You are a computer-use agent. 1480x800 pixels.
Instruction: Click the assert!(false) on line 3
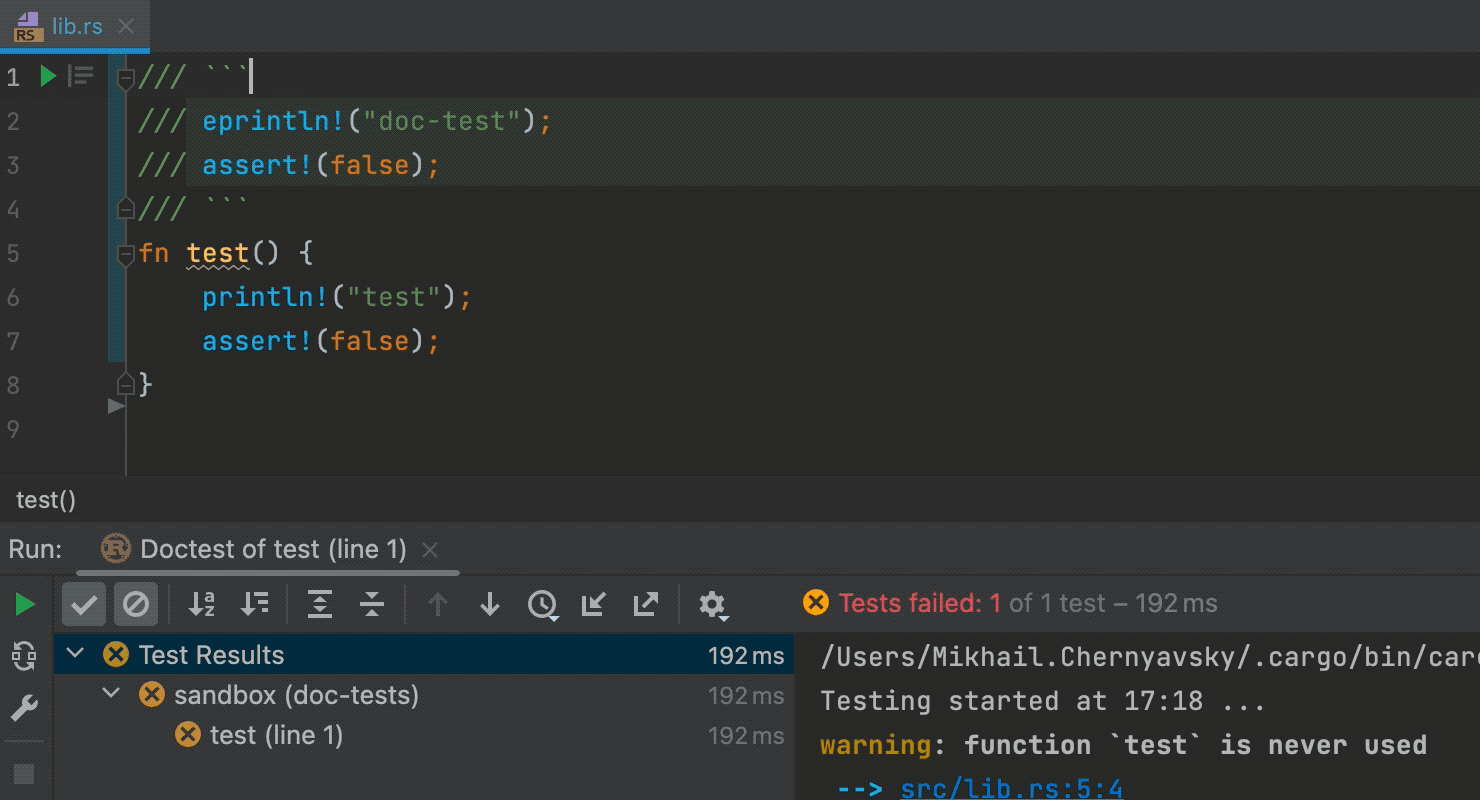coord(320,165)
